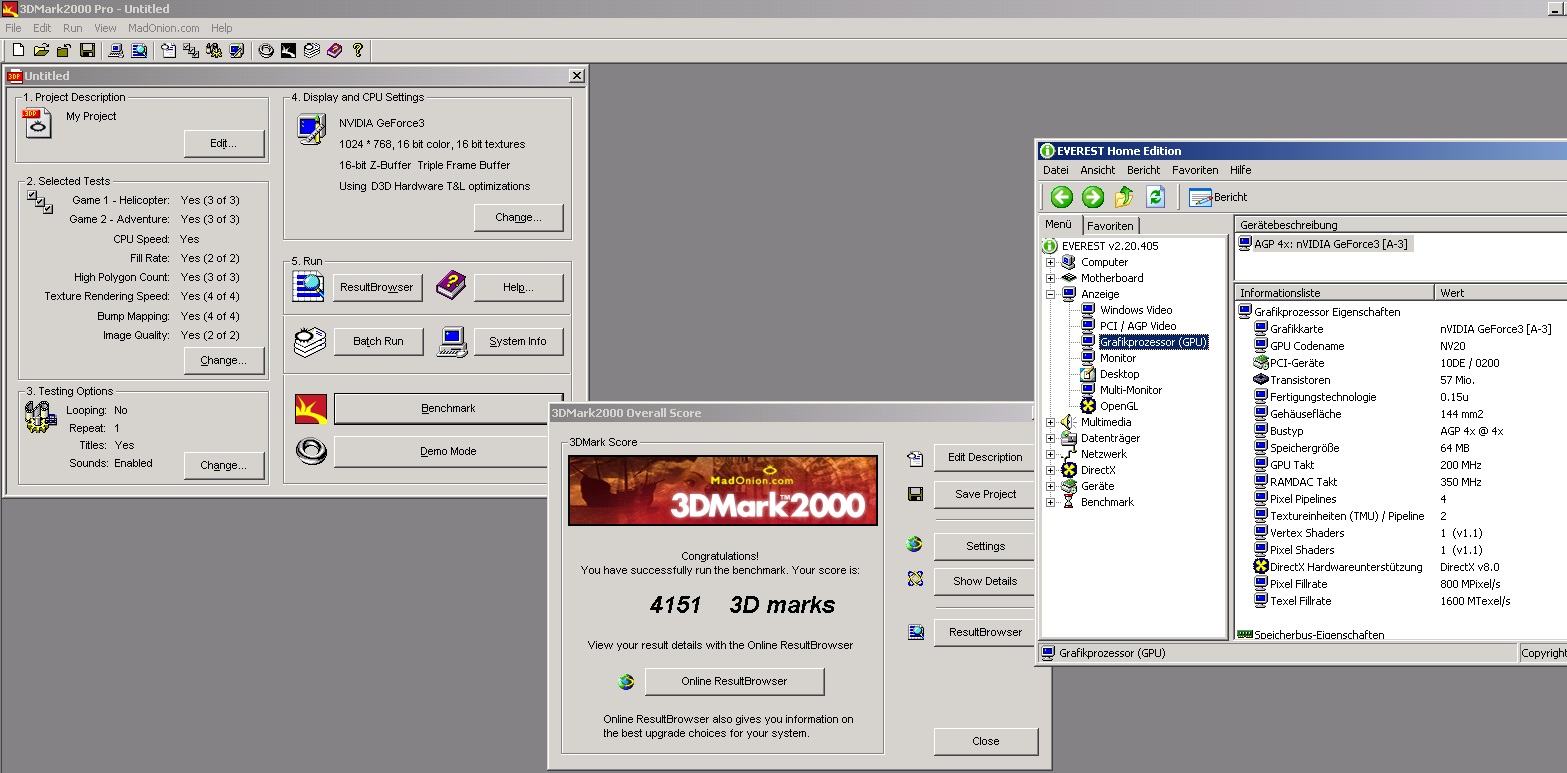Expand the Computer node in EVEREST tree
The image size is (1567, 773).
coord(1050,262)
